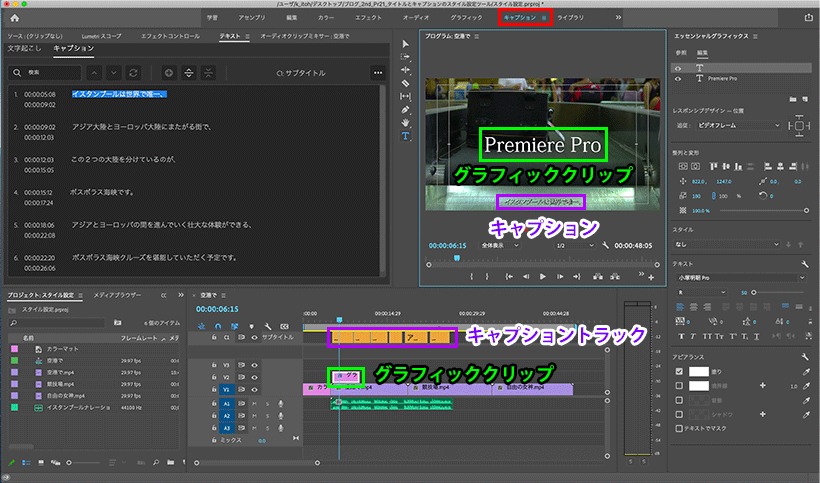Click add marker icon in timeline

coord(252,326)
